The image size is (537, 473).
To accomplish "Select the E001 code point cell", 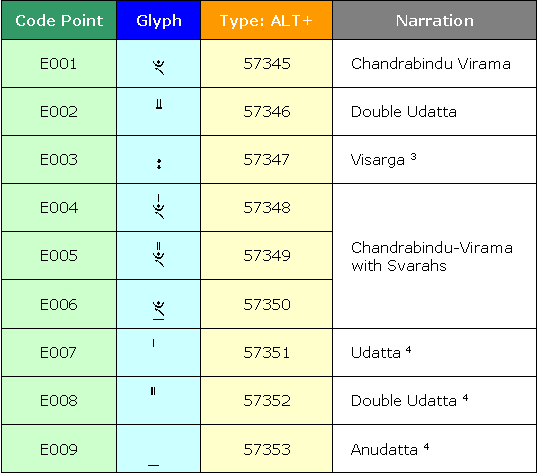I will [59, 64].
